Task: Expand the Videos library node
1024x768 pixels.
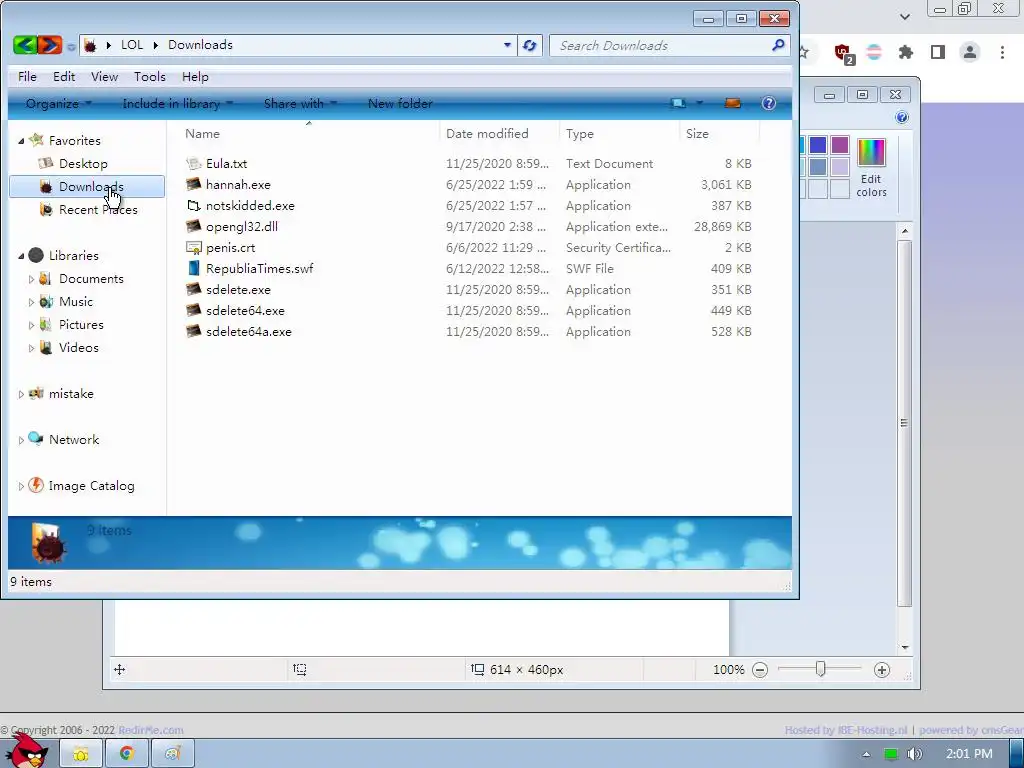Action: click(31, 348)
